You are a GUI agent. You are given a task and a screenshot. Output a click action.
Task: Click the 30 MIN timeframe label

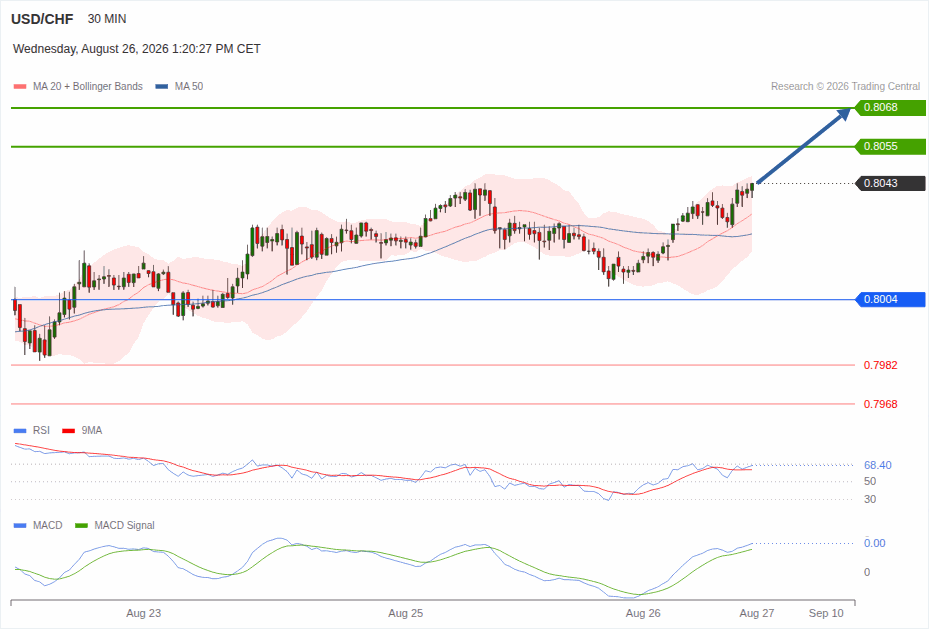[107, 19]
